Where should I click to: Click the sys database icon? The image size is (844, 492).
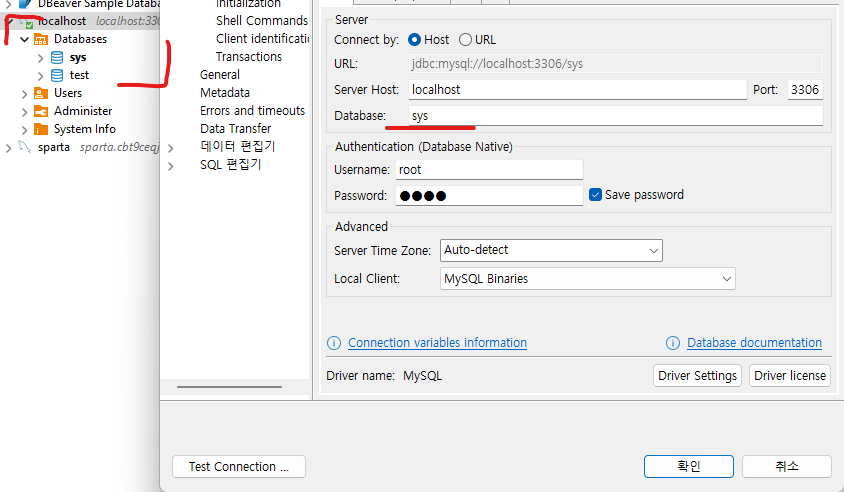57,58
